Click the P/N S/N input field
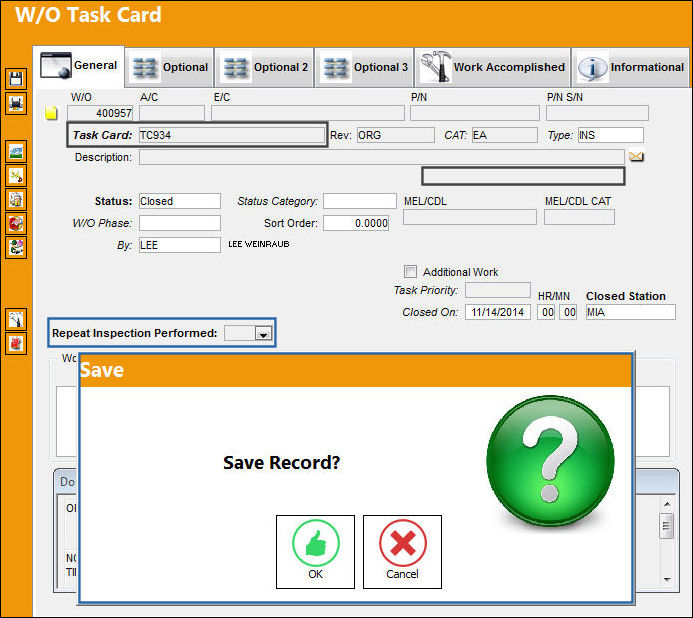Screen dimensions: 693x618 tap(598, 113)
